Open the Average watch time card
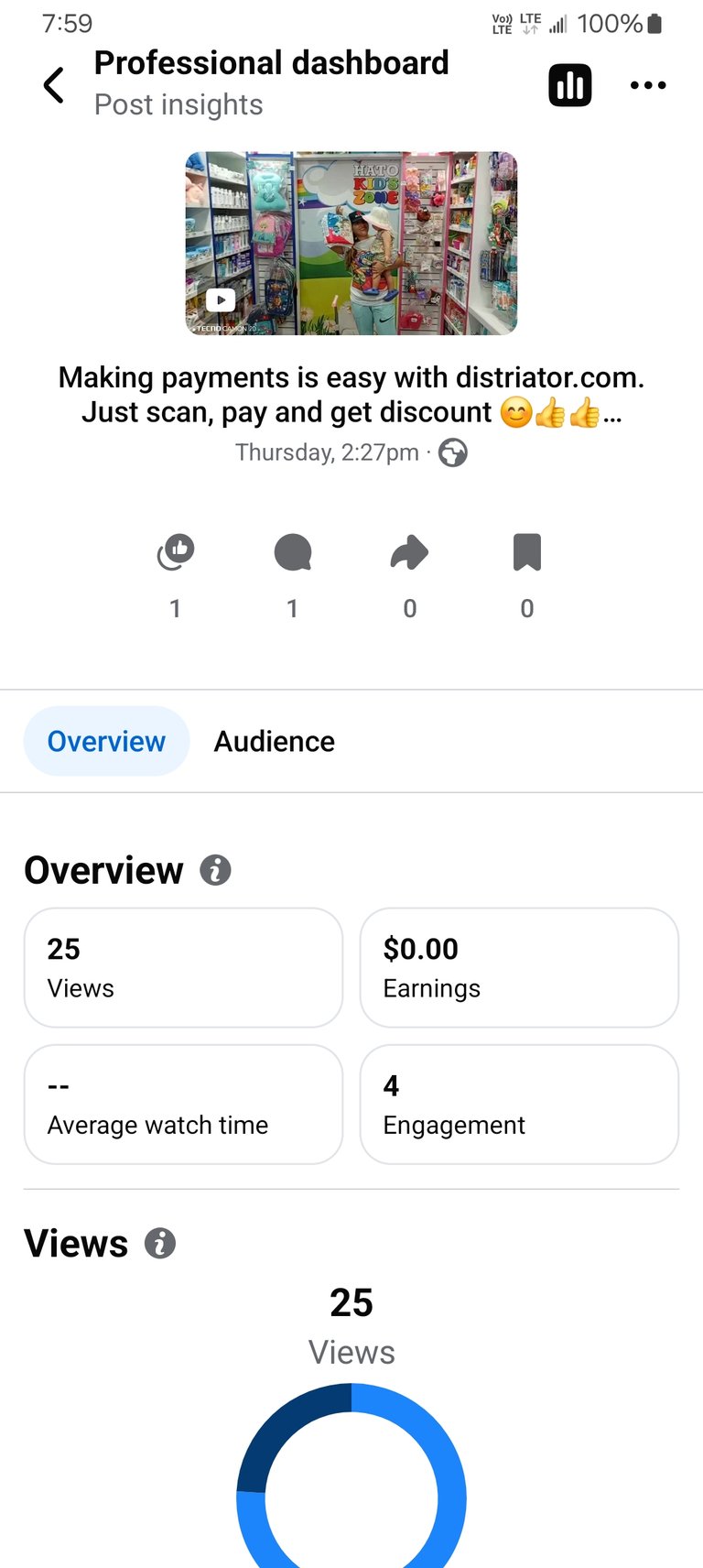 click(183, 1104)
